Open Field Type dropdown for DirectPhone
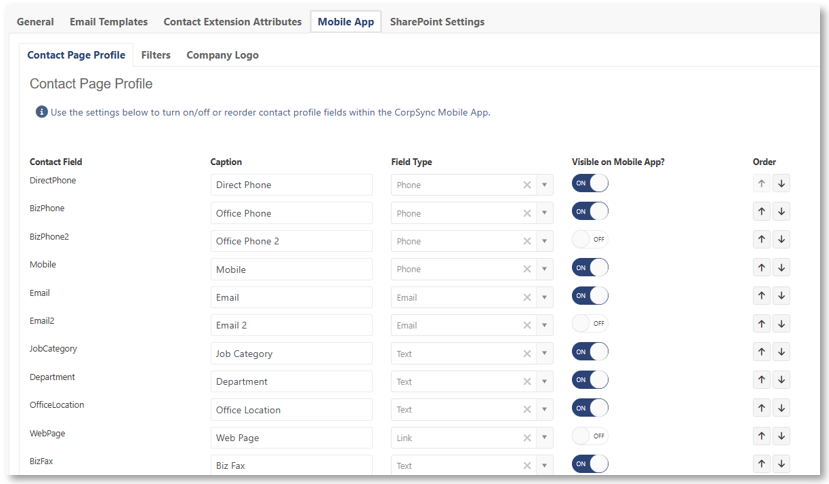This screenshot has height=484, width=829. pyautogui.click(x=545, y=185)
